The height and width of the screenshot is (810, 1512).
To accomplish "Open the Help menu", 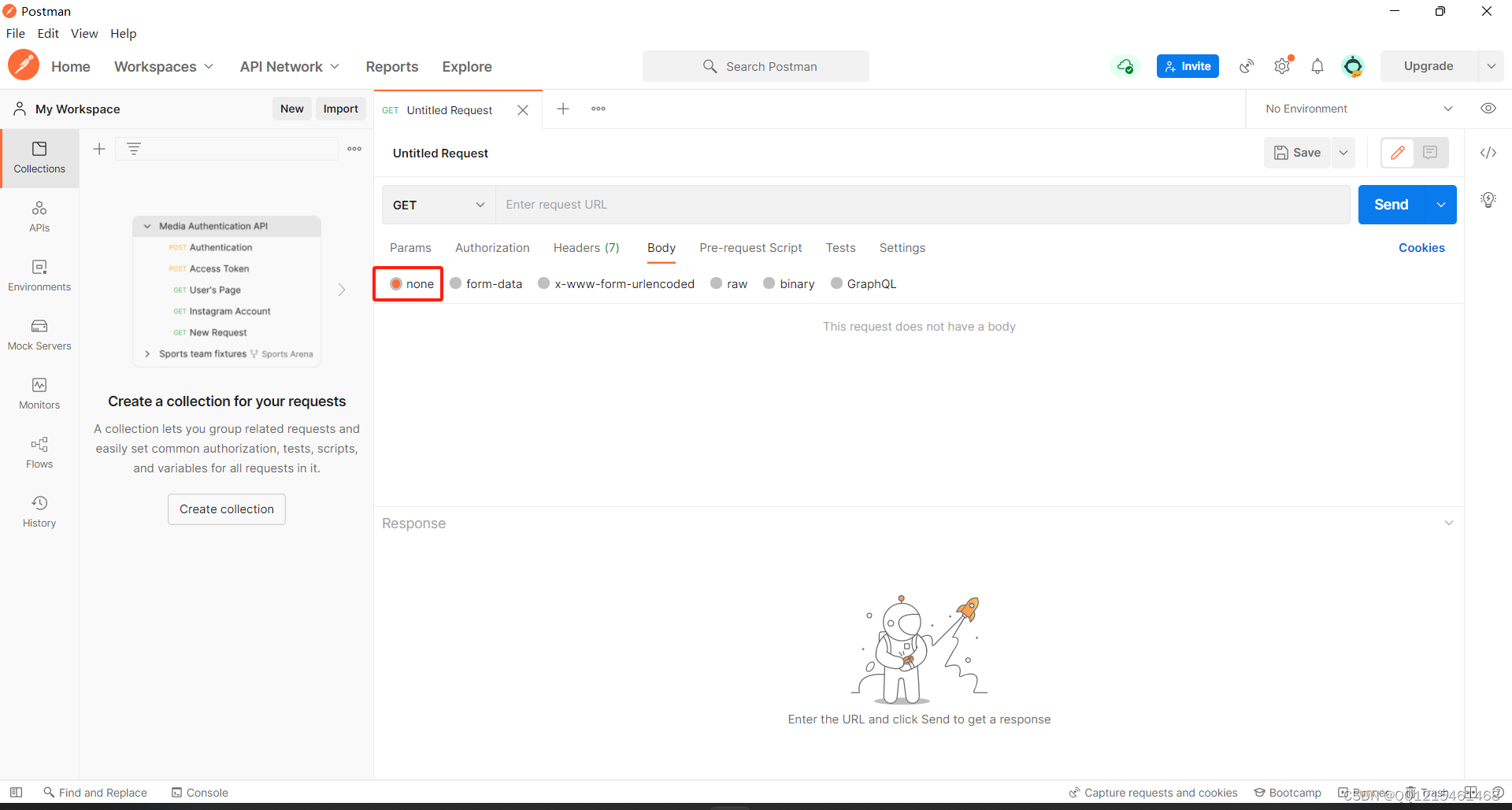I will [124, 33].
